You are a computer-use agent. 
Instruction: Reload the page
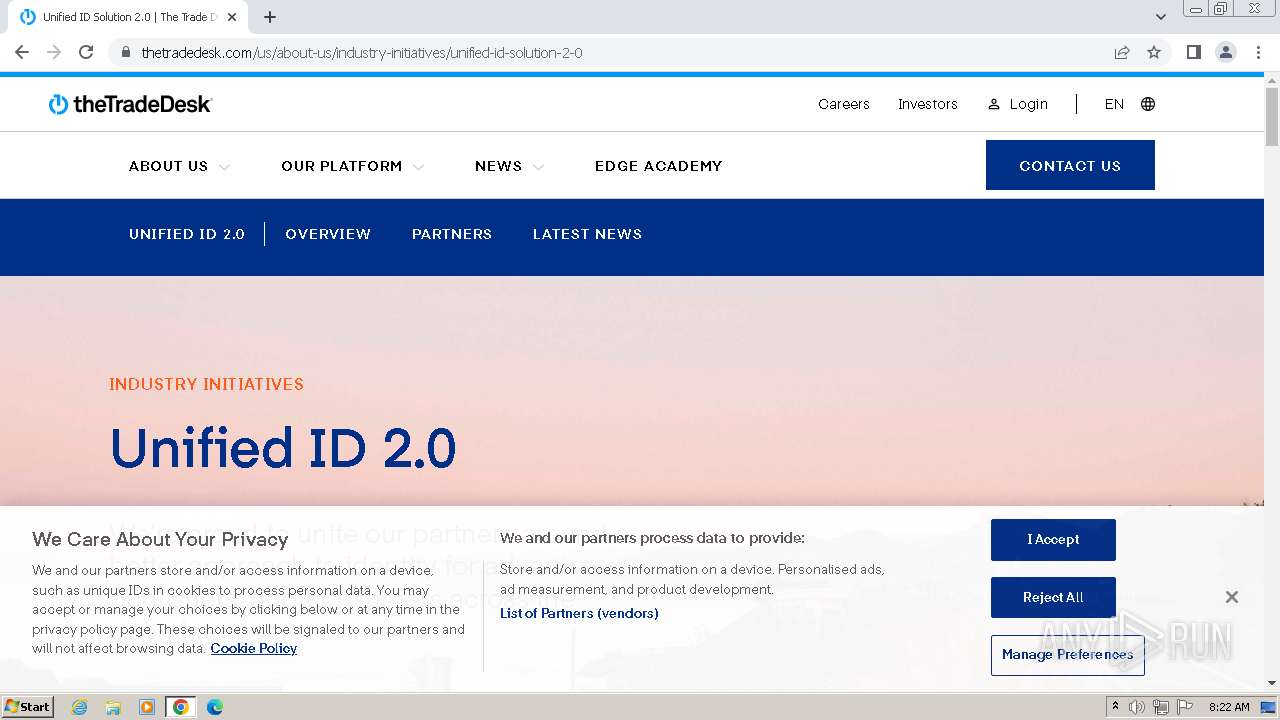click(86, 52)
